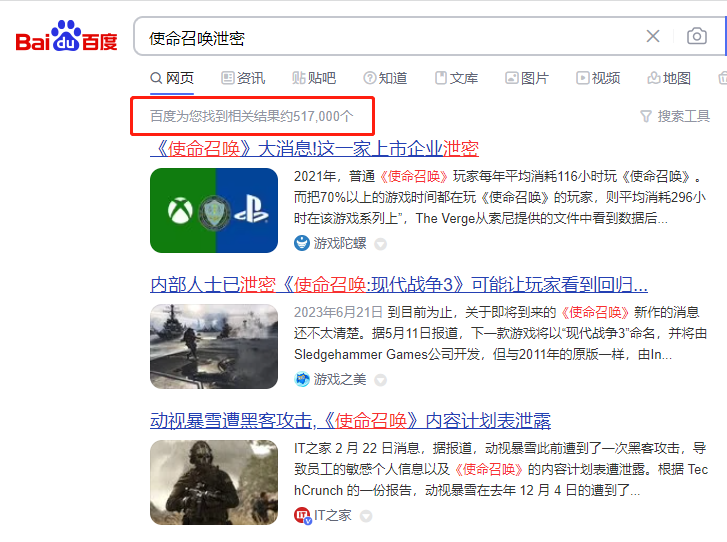Screen dimensions: 727x542
Task: Open the 地图 tab
Action: click(x=669, y=78)
